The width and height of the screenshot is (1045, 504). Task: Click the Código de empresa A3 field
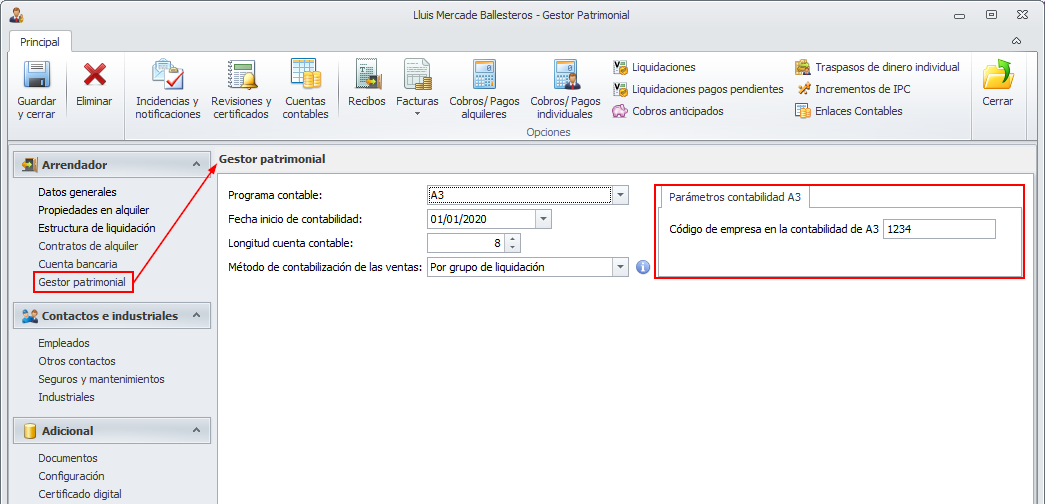[939, 229]
